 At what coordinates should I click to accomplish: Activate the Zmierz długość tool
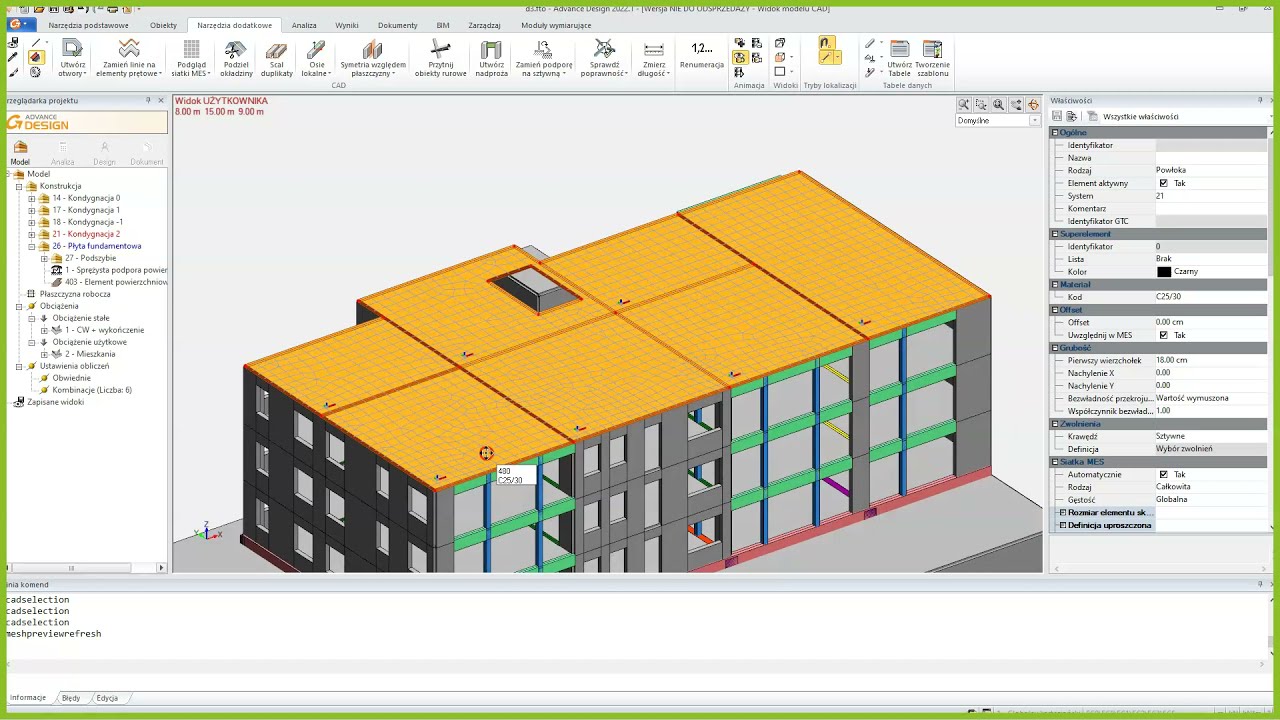point(654,58)
